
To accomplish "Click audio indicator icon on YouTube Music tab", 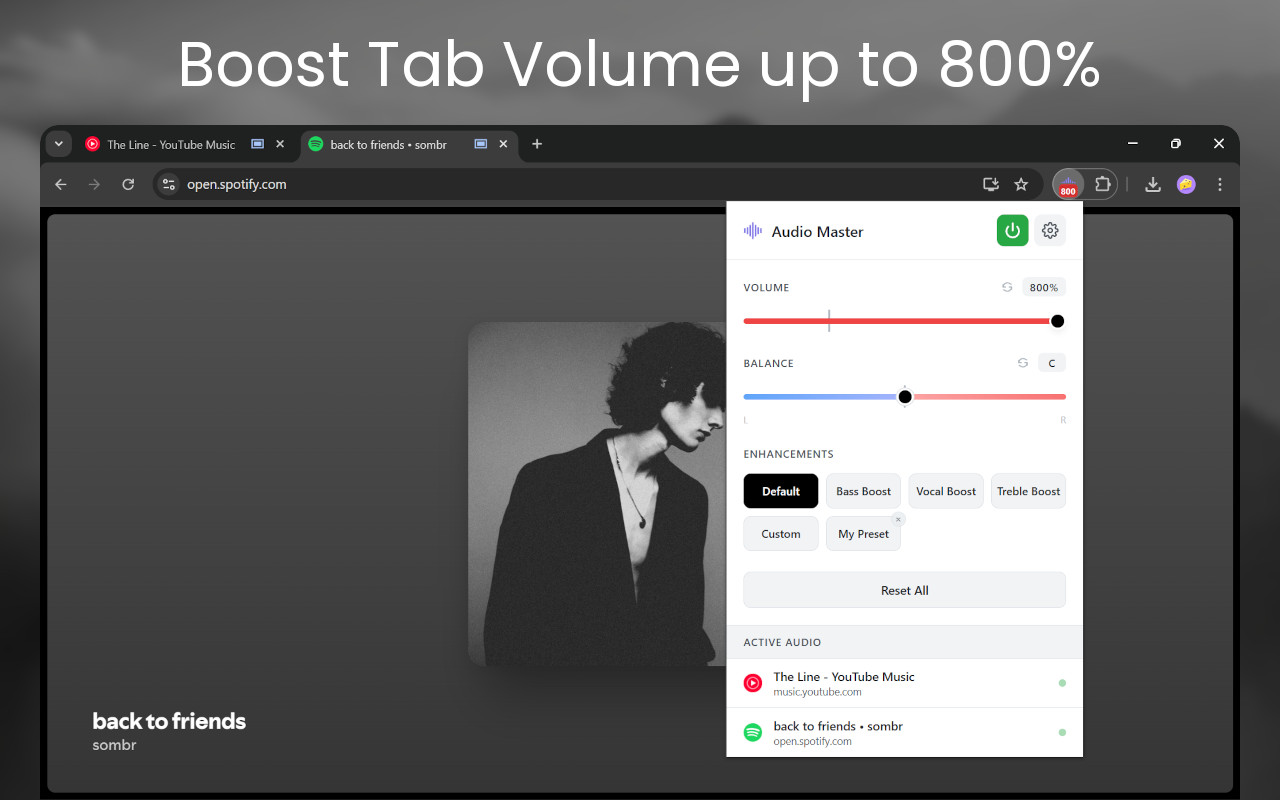I will coord(257,144).
